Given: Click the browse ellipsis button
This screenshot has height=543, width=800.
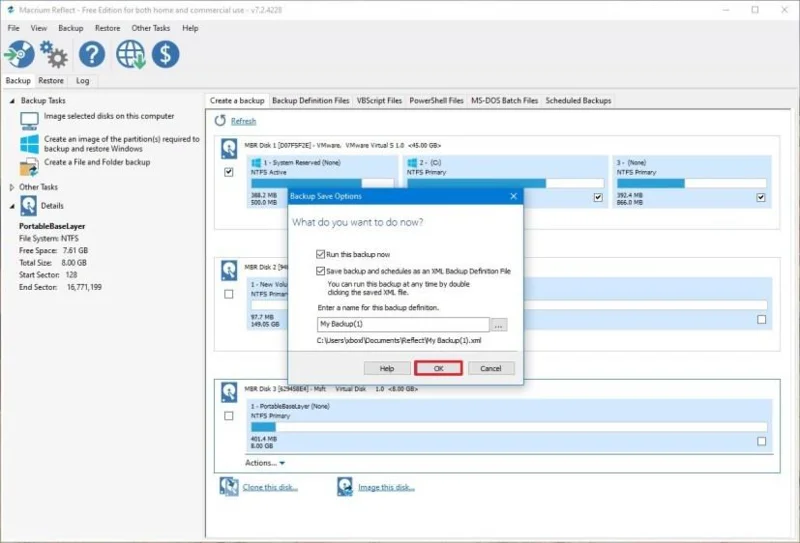Looking at the screenshot, I should (x=498, y=325).
